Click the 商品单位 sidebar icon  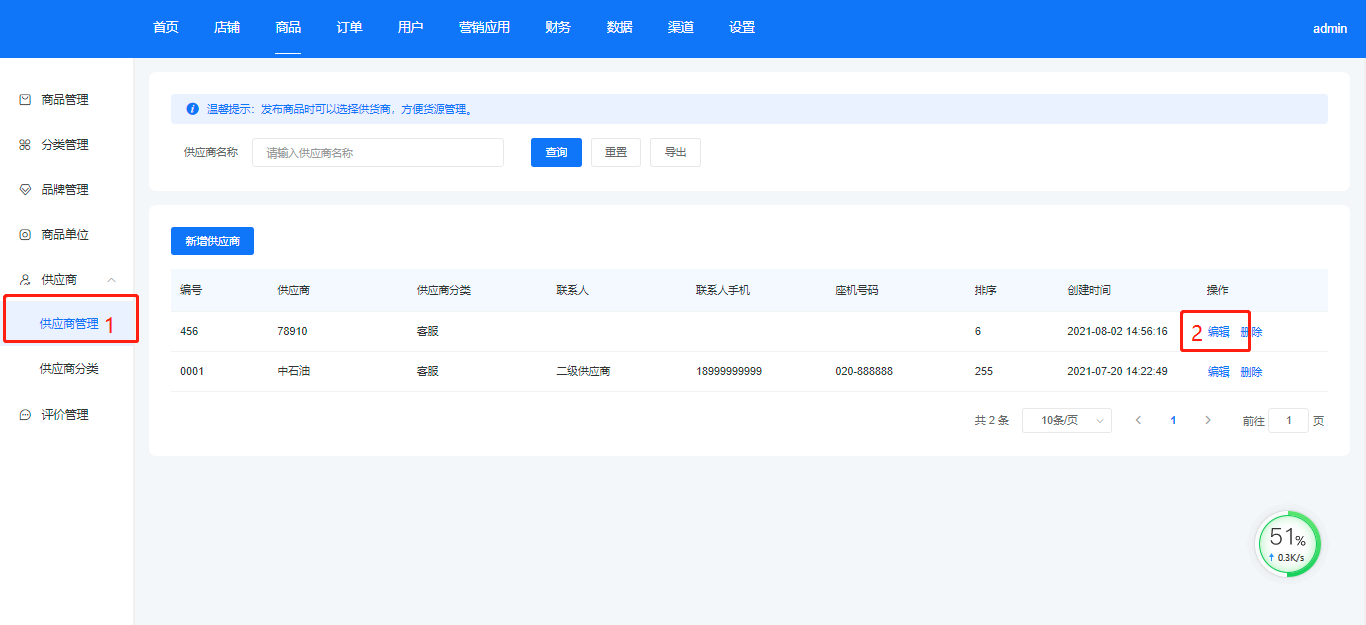point(26,235)
